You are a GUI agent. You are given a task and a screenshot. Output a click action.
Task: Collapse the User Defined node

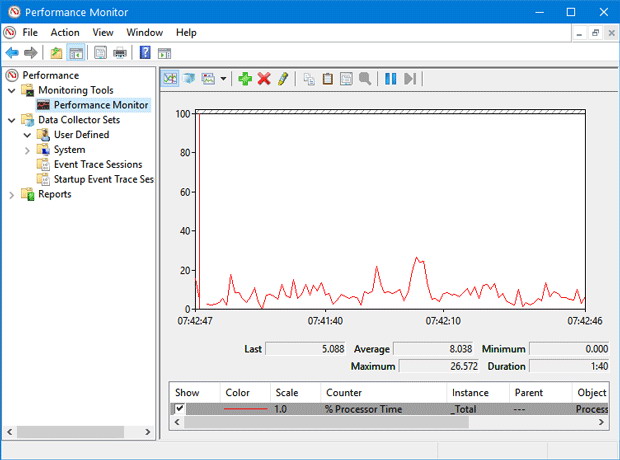tap(27, 135)
